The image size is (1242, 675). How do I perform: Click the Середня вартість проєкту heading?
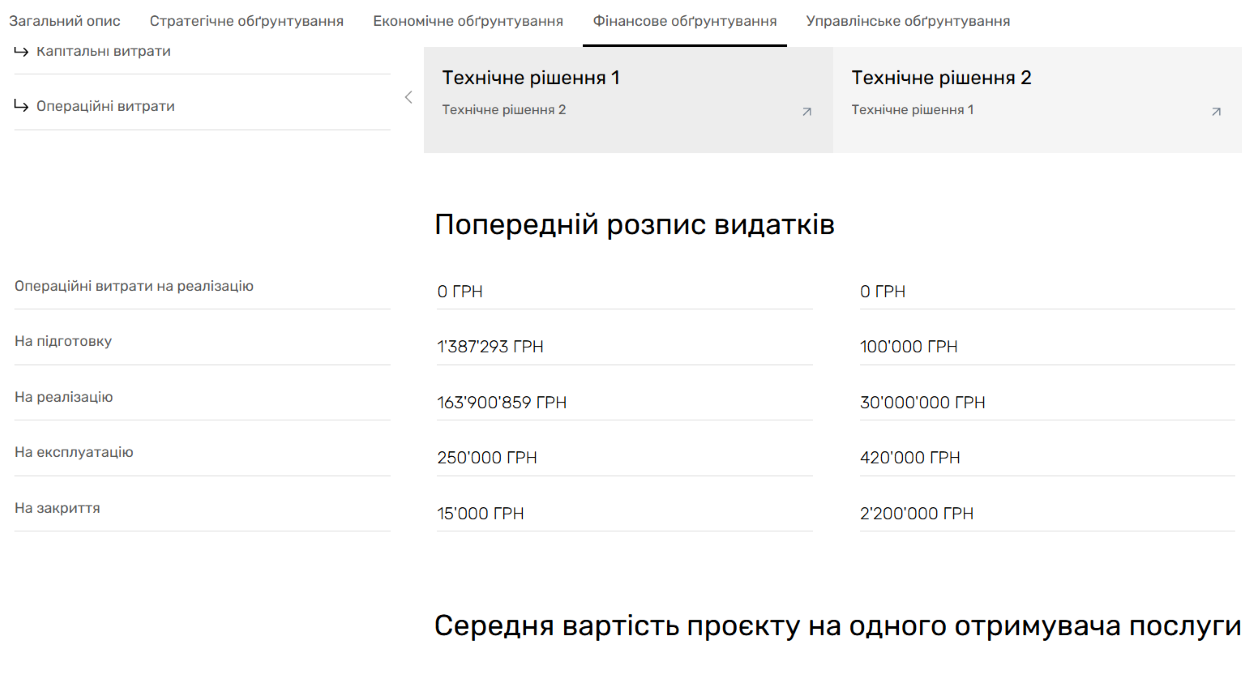pyautogui.click(x=837, y=626)
